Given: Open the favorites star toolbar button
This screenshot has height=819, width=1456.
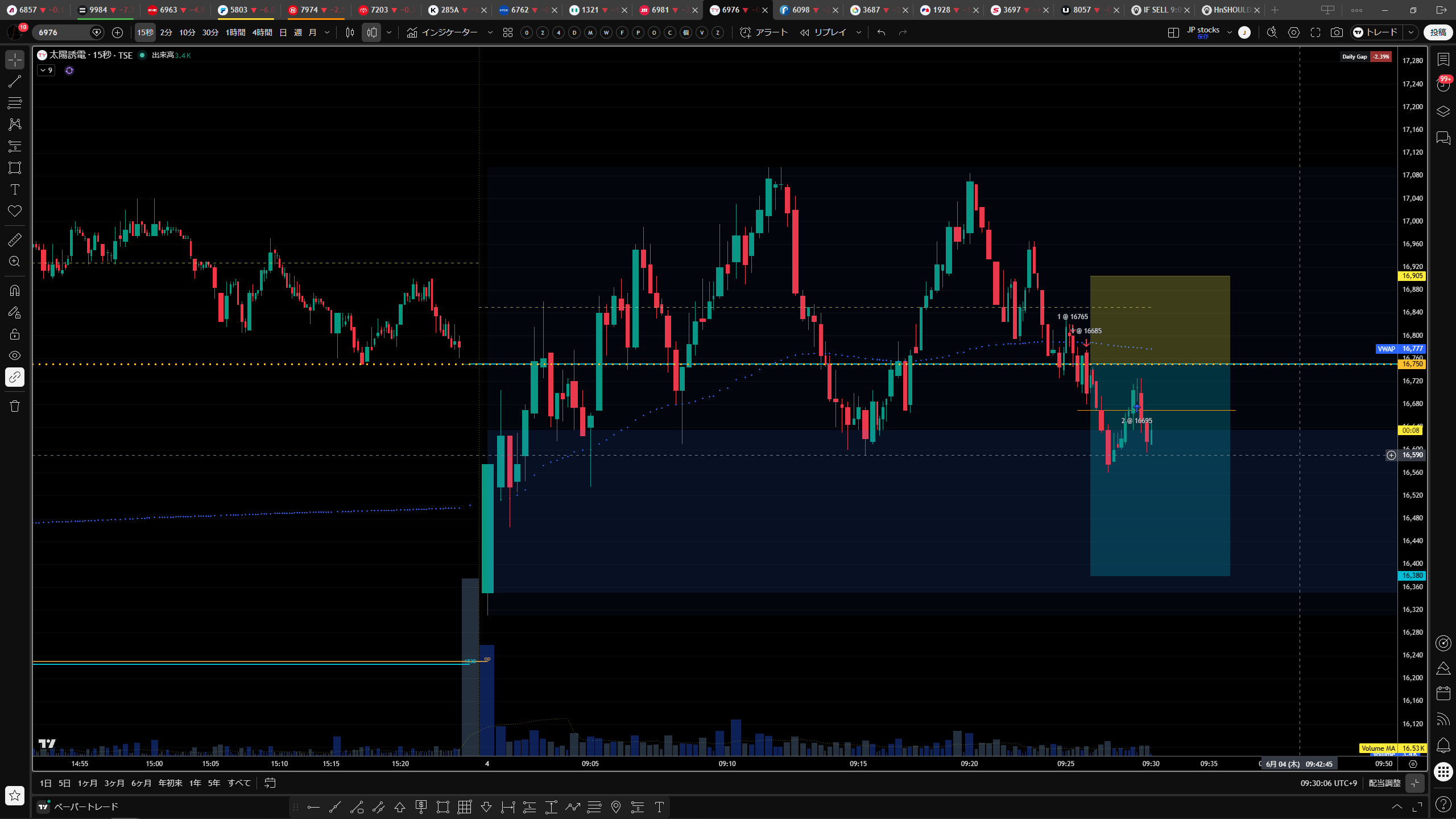Looking at the screenshot, I should pyautogui.click(x=15, y=795).
